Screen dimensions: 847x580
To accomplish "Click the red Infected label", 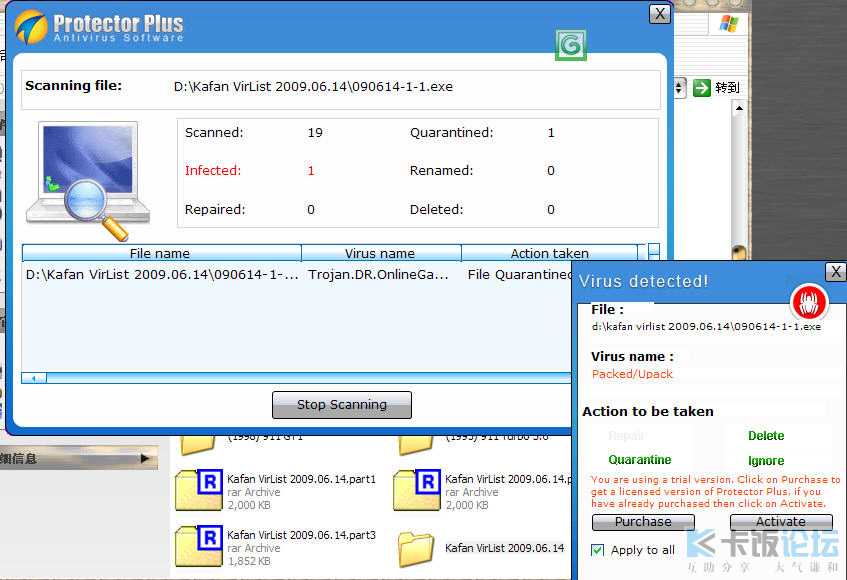I will click(213, 171).
